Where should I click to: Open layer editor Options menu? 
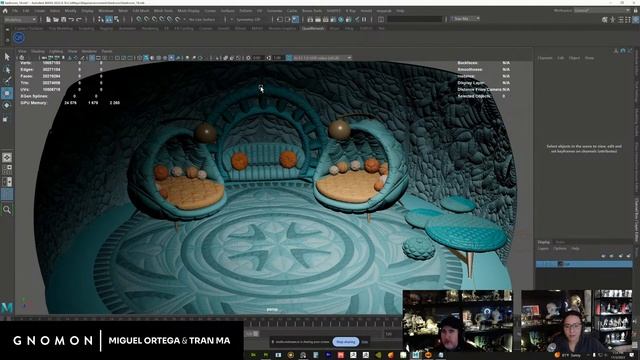(x=560, y=249)
